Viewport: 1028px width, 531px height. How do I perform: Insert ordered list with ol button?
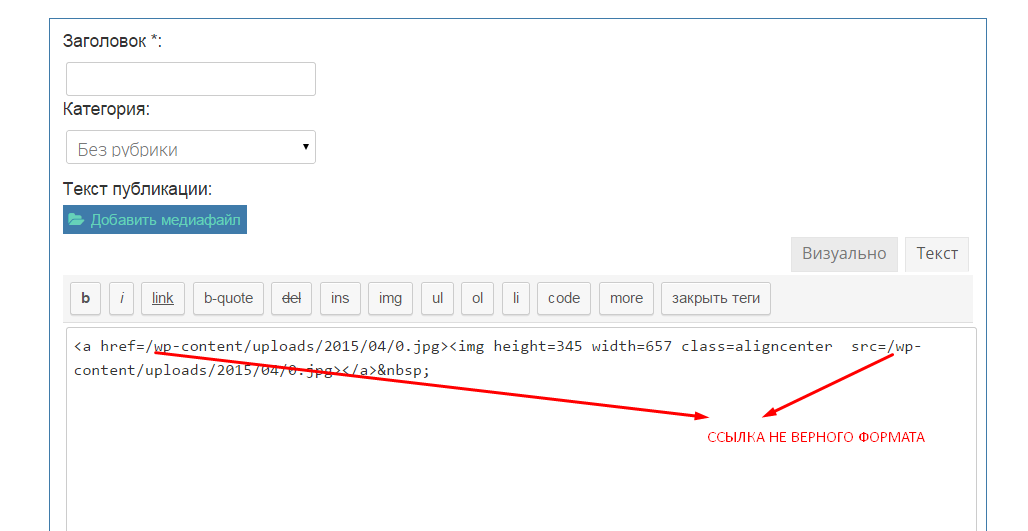(477, 298)
